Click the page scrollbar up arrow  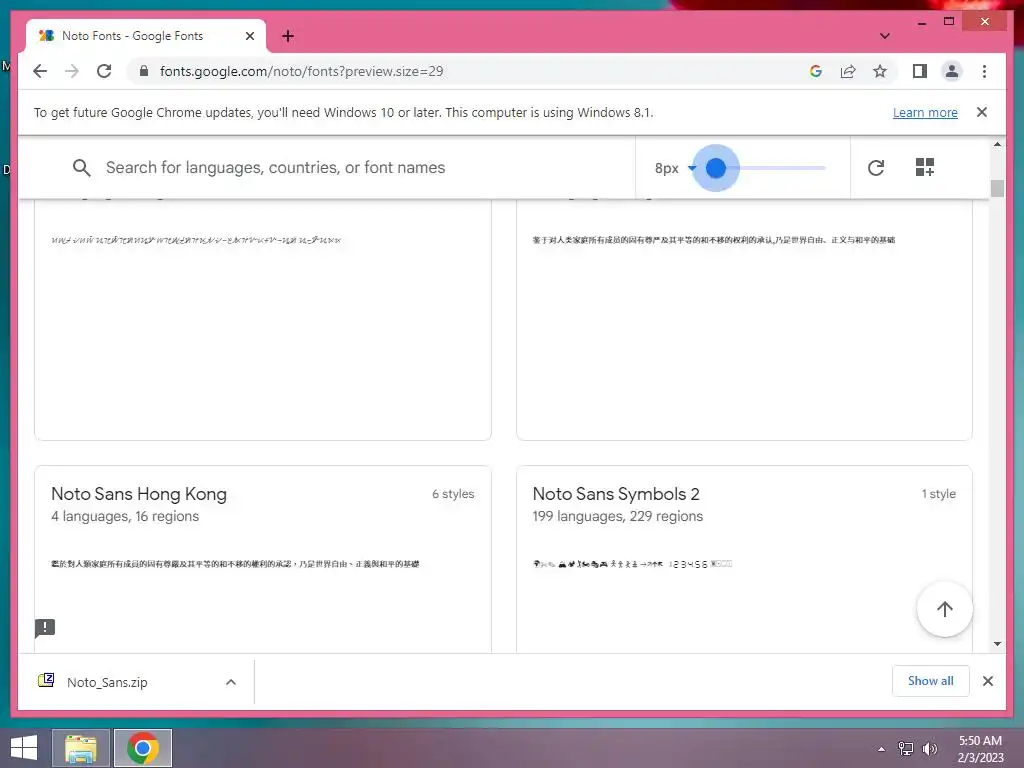(x=997, y=144)
